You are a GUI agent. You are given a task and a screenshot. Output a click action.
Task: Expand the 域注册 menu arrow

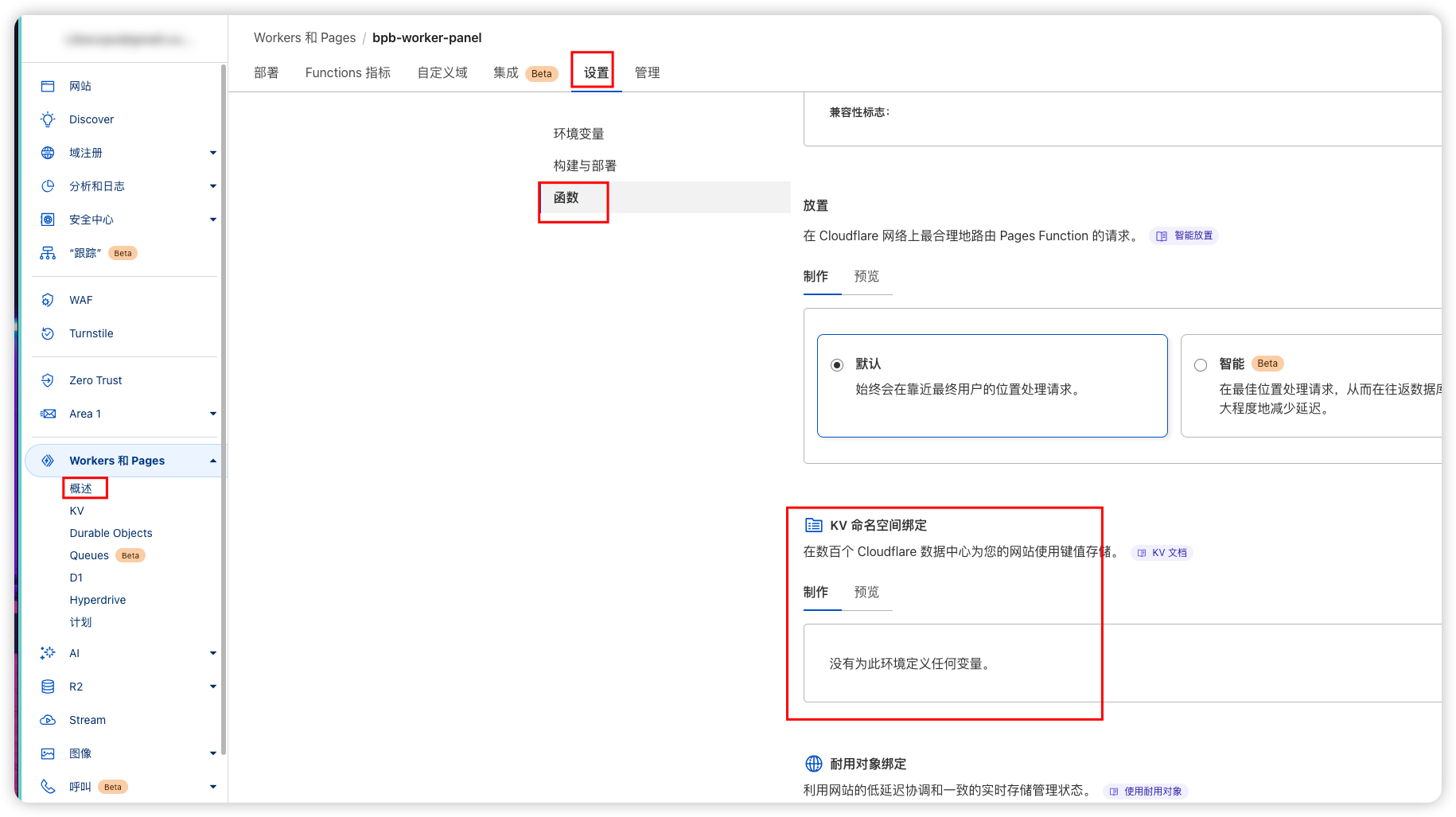click(212, 153)
